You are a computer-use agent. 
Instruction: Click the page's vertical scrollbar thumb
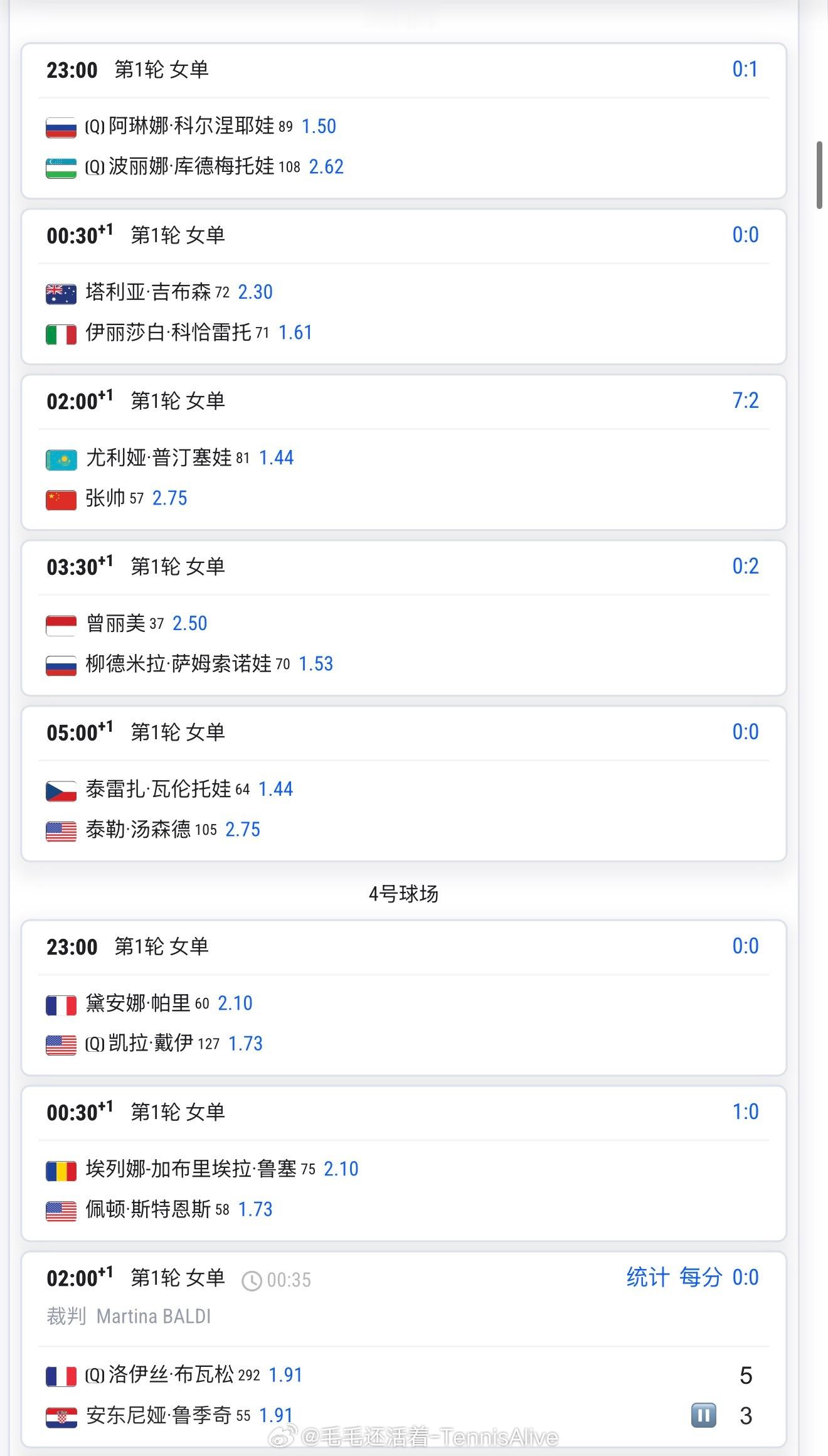[x=819, y=175]
